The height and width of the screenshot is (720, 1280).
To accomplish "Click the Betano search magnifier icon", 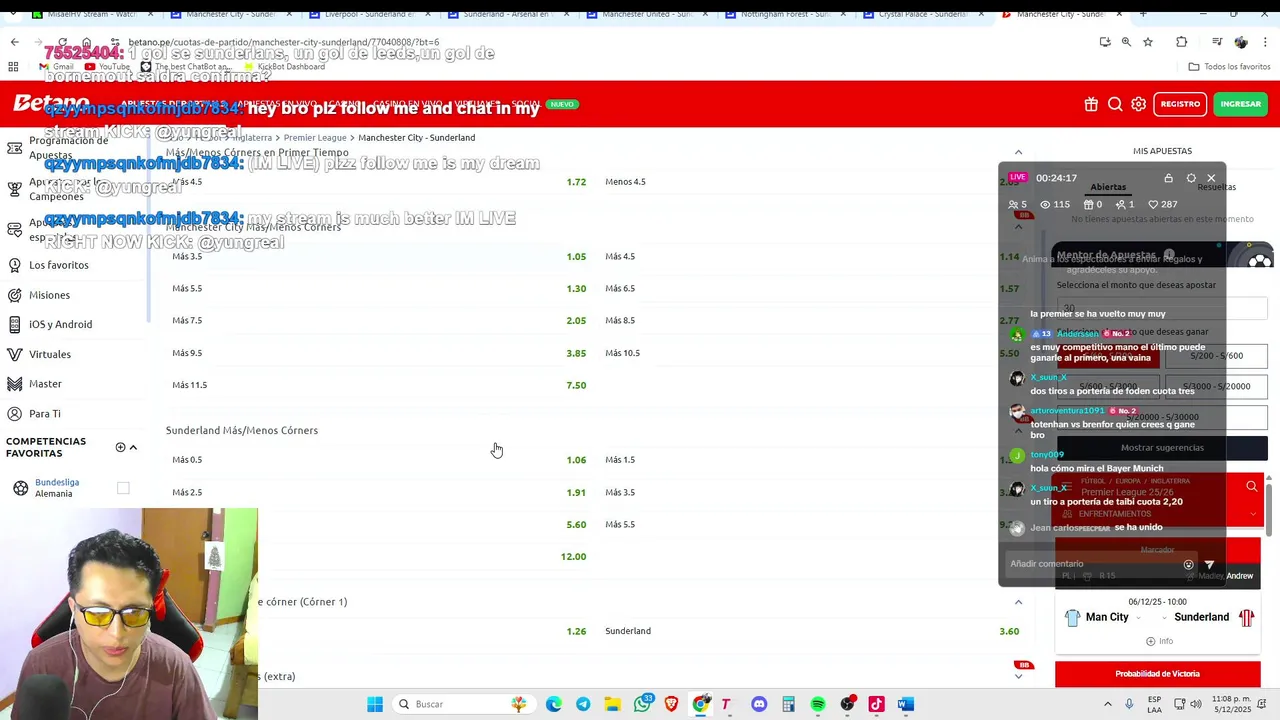I will click(1115, 104).
